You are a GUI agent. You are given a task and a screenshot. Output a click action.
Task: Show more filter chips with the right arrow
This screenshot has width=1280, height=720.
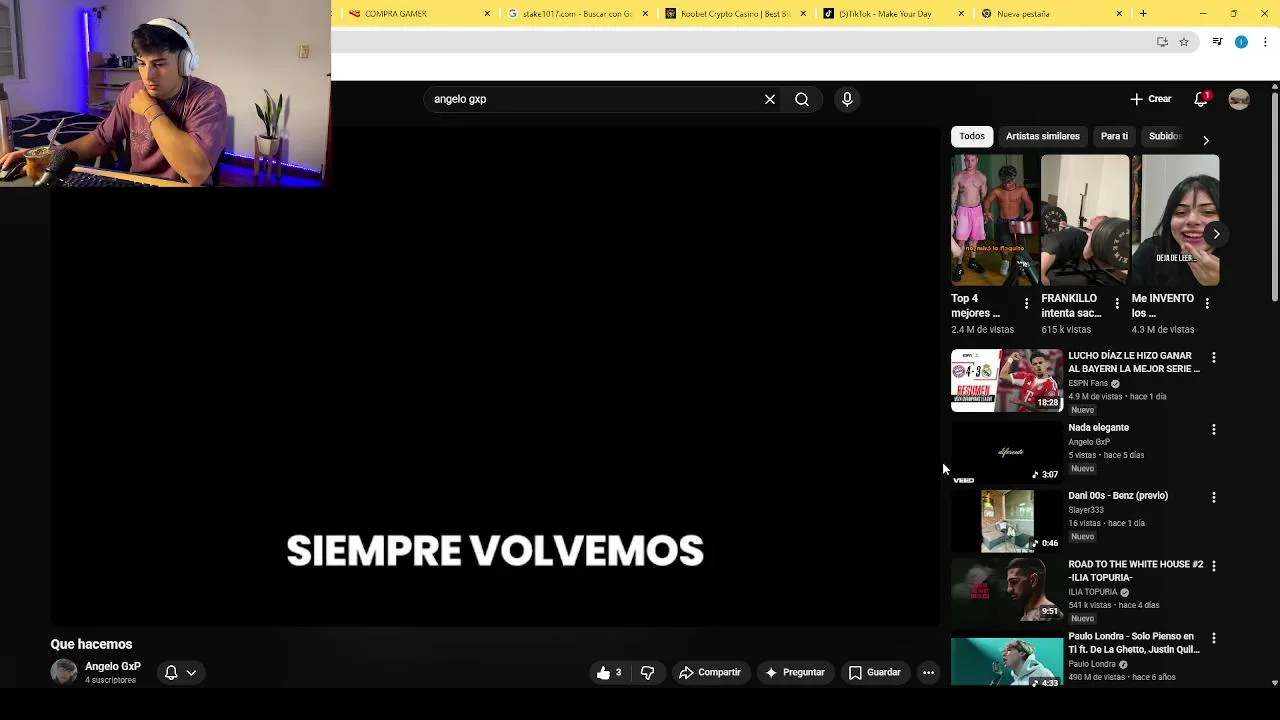1206,140
